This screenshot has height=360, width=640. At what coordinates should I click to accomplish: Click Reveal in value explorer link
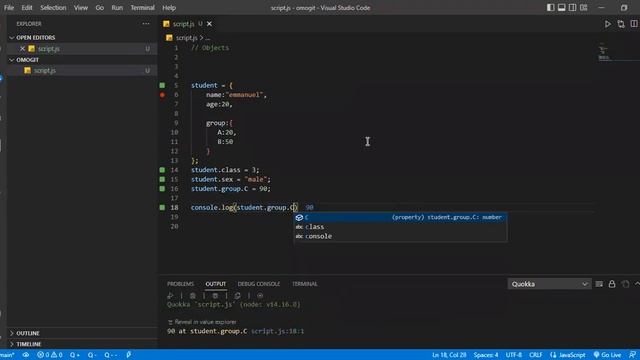[205, 322]
